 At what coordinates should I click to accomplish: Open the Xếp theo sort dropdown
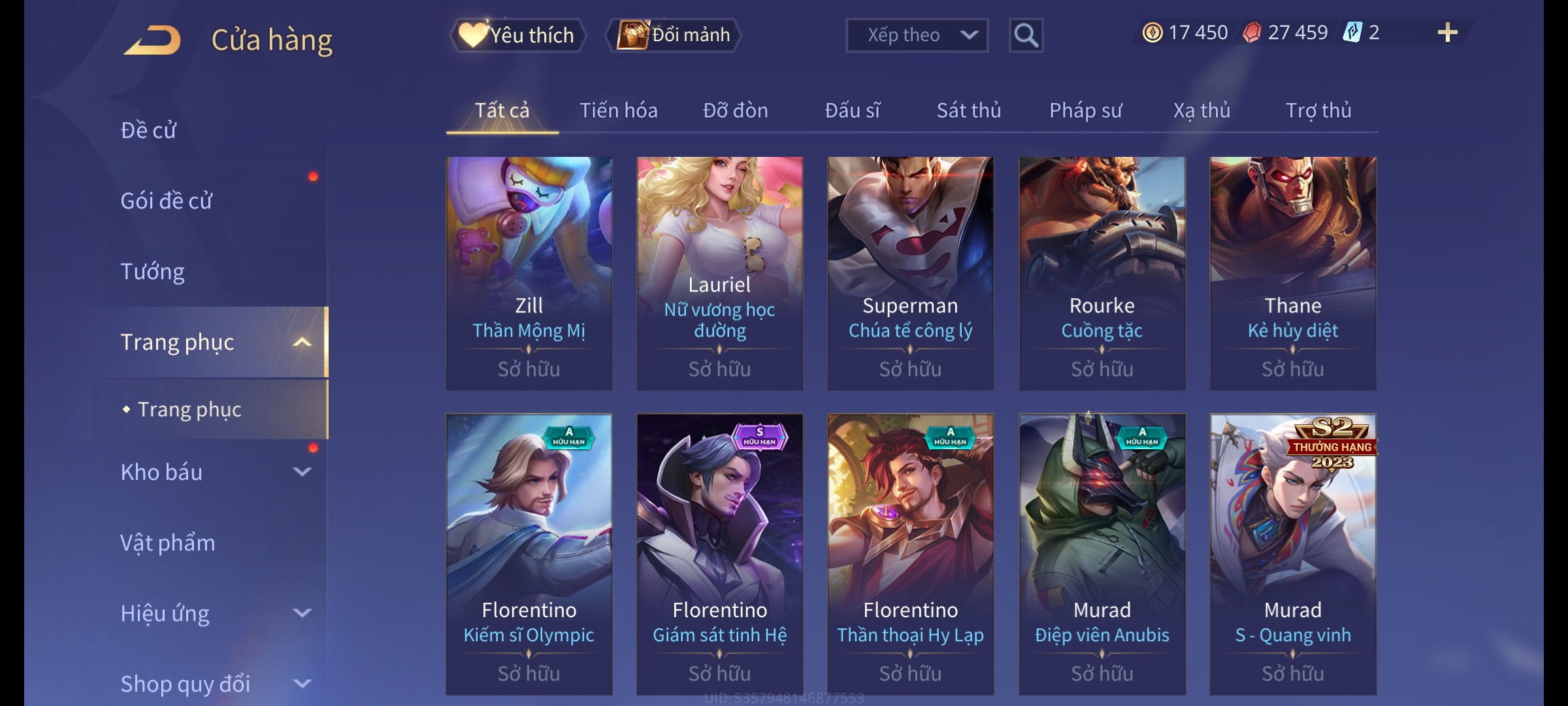[x=917, y=35]
